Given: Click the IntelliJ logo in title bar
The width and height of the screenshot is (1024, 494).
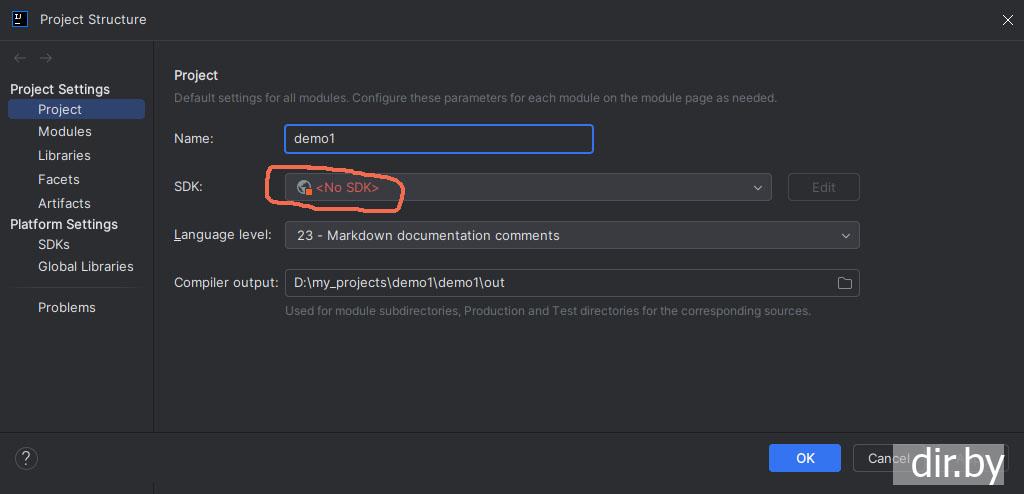Looking at the screenshot, I should click(19, 18).
